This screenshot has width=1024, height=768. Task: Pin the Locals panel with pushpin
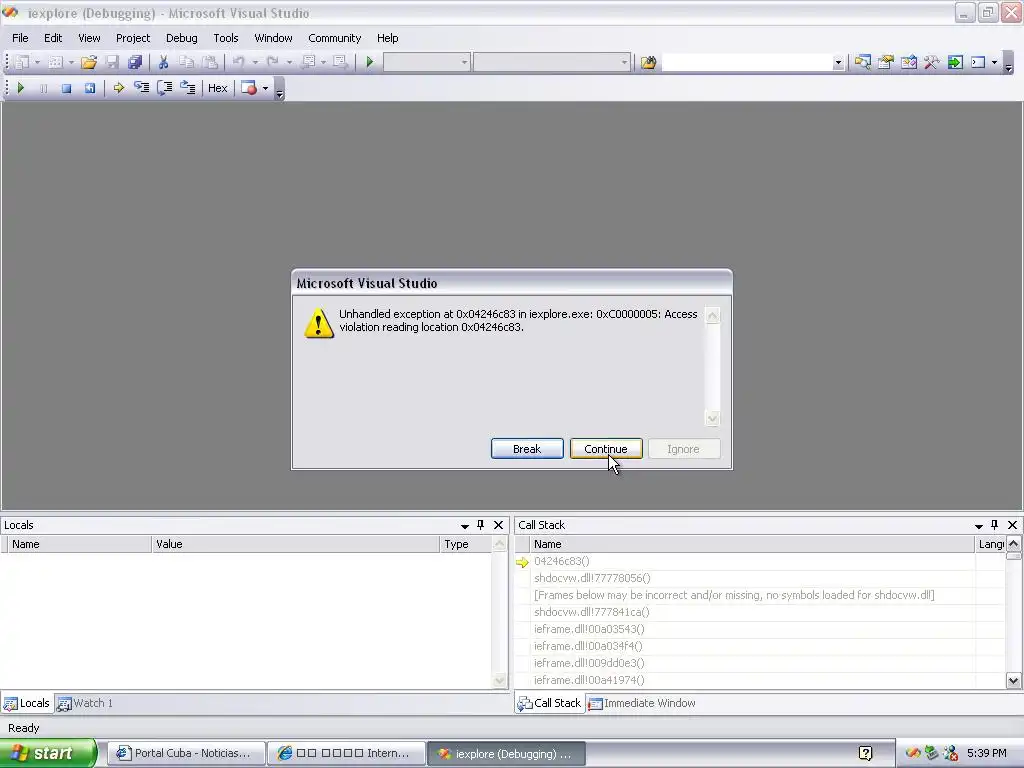[481, 525]
